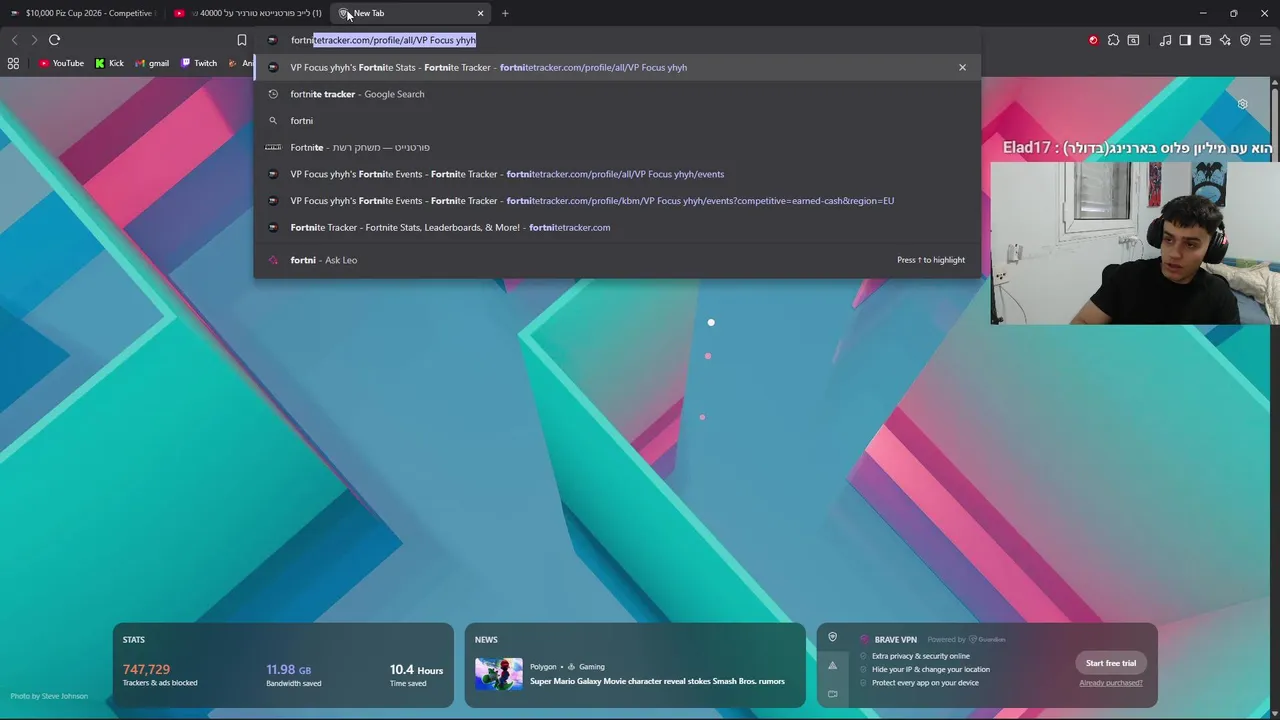Open the Leo AI sparkle icon
Screen dimensions: 1280x720
[1225, 40]
